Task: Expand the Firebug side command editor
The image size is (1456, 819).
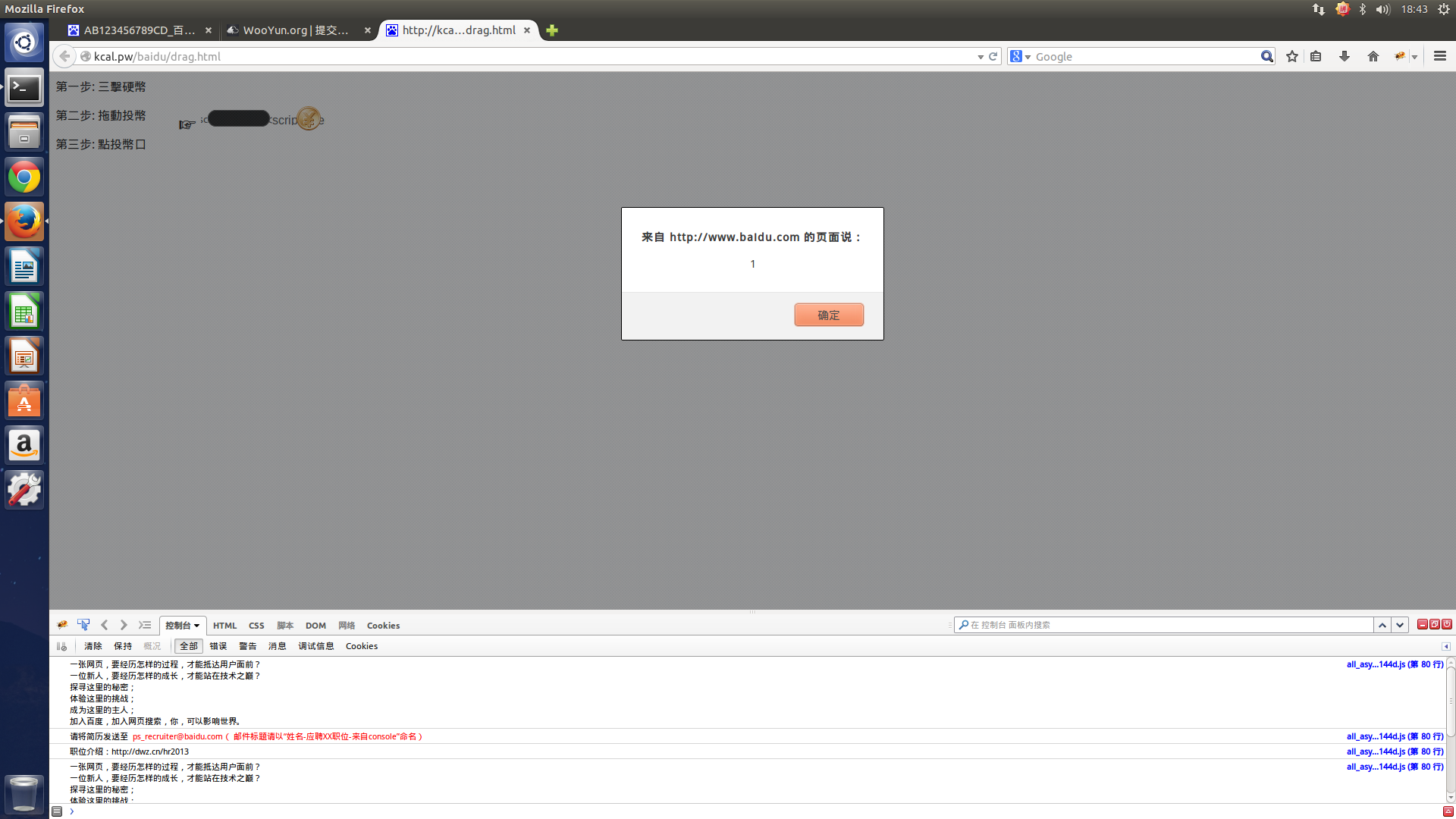Action: pos(1448,811)
